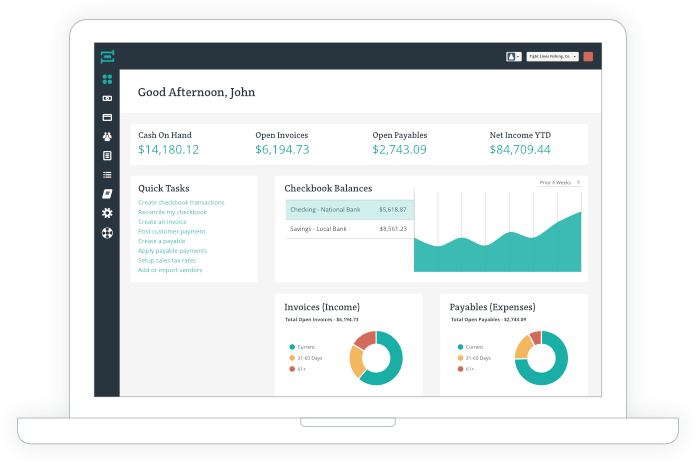Click the Quick Tasks heading
Viewport: 696px width, 466px height.
pos(164,188)
